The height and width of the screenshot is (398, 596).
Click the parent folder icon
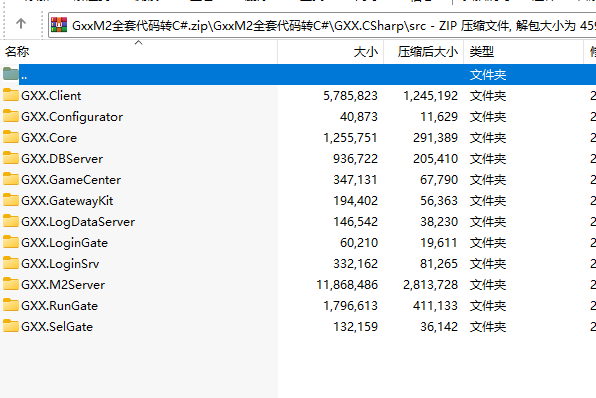(x=11, y=74)
